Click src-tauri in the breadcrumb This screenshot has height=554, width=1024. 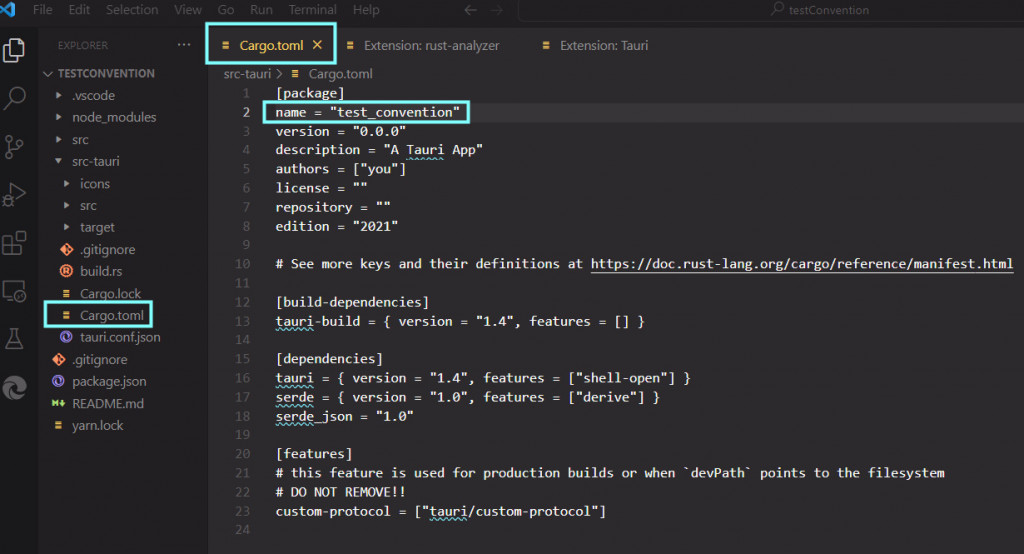pyautogui.click(x=247, y=74)
